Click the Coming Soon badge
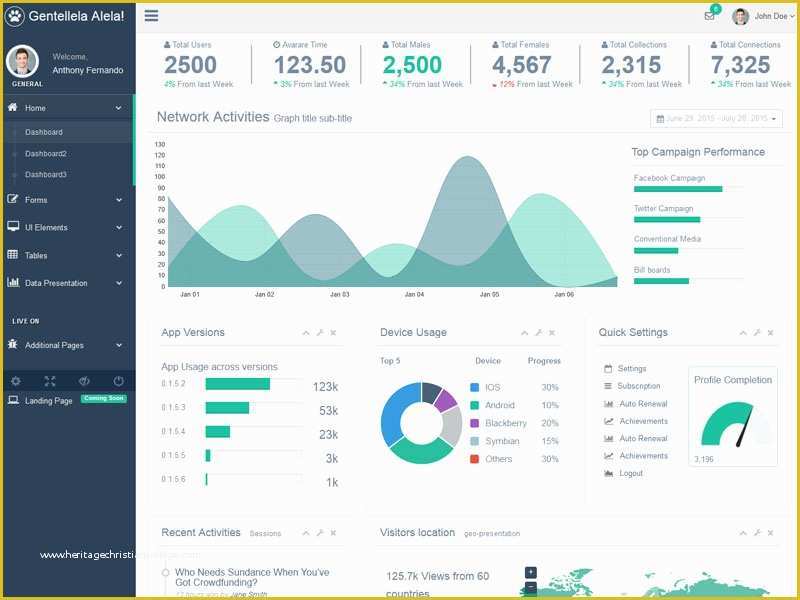 point(104,398)
